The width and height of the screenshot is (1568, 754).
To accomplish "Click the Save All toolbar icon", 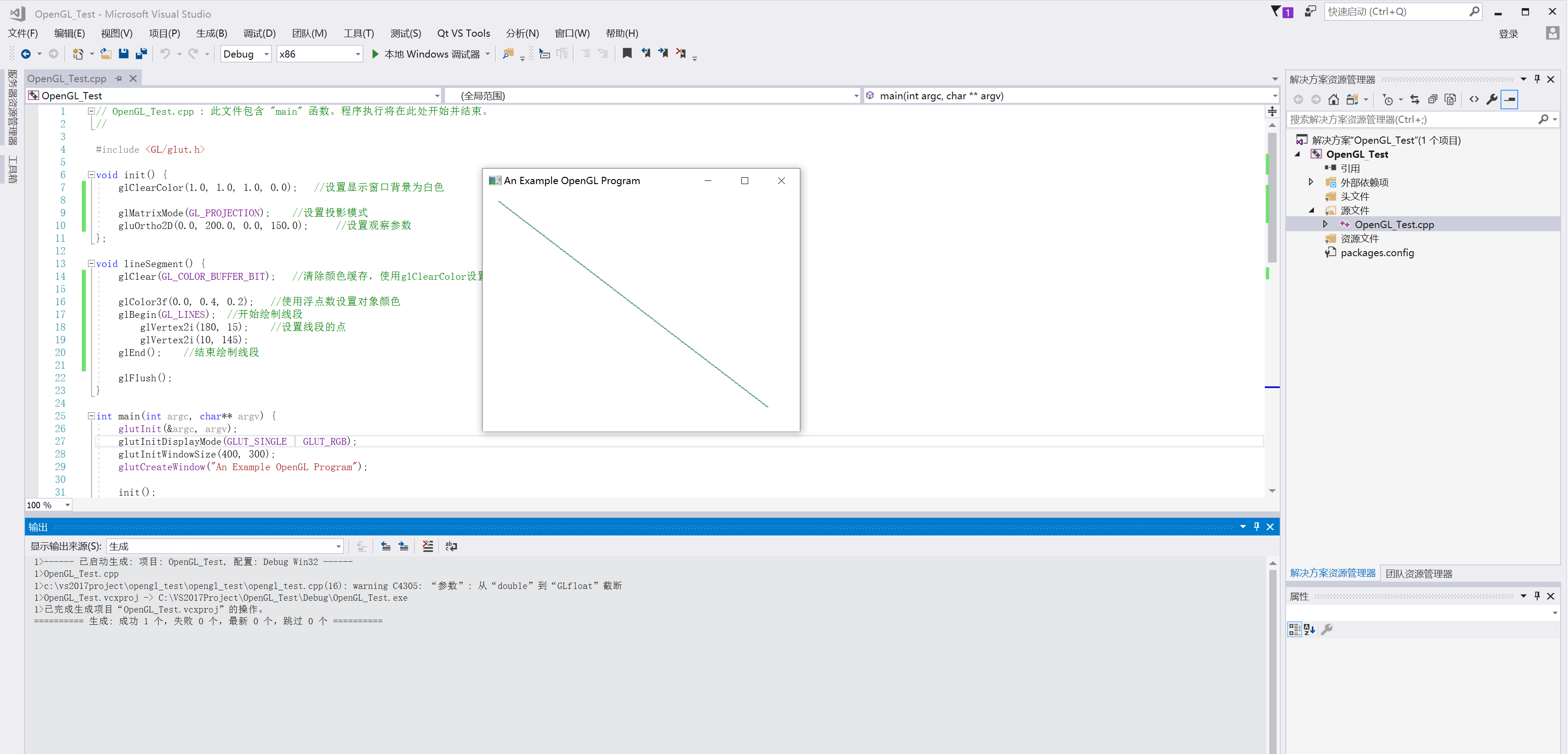I will 141,54.
